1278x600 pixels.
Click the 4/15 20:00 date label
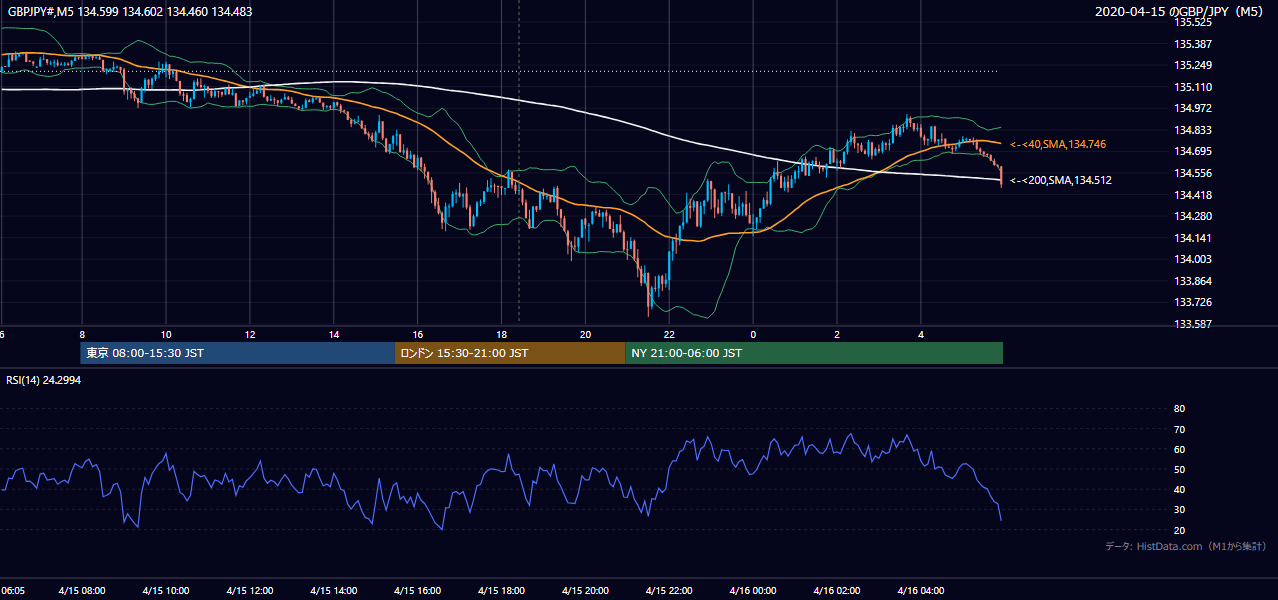coord(586,590)
